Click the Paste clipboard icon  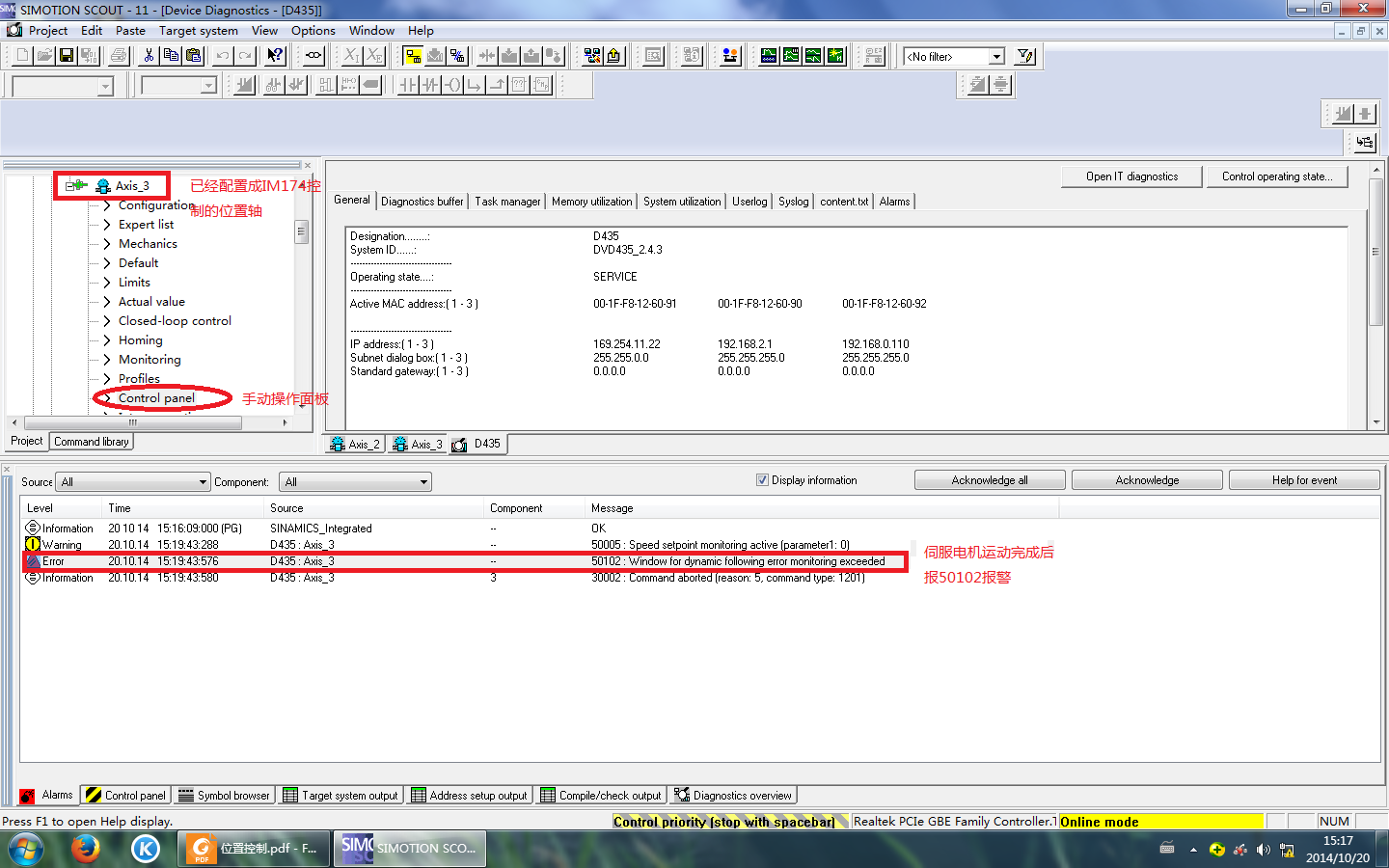pos(193,56)
